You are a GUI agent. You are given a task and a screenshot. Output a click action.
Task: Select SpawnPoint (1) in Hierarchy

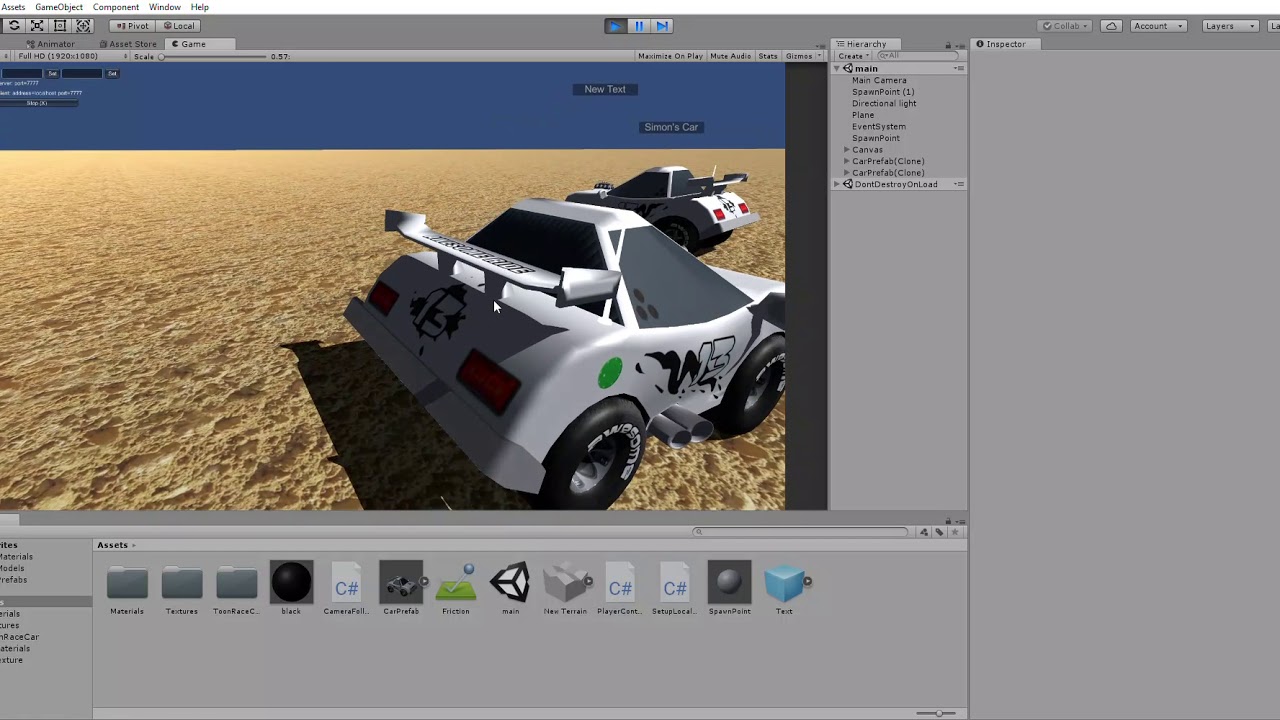[883, 92]
